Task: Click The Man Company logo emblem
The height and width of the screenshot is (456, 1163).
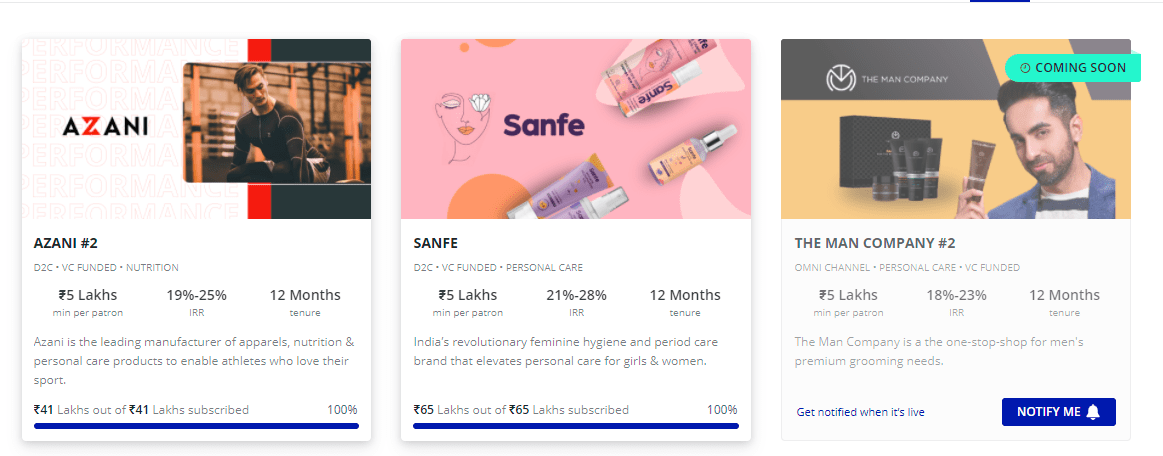Action: click(840, 79)
